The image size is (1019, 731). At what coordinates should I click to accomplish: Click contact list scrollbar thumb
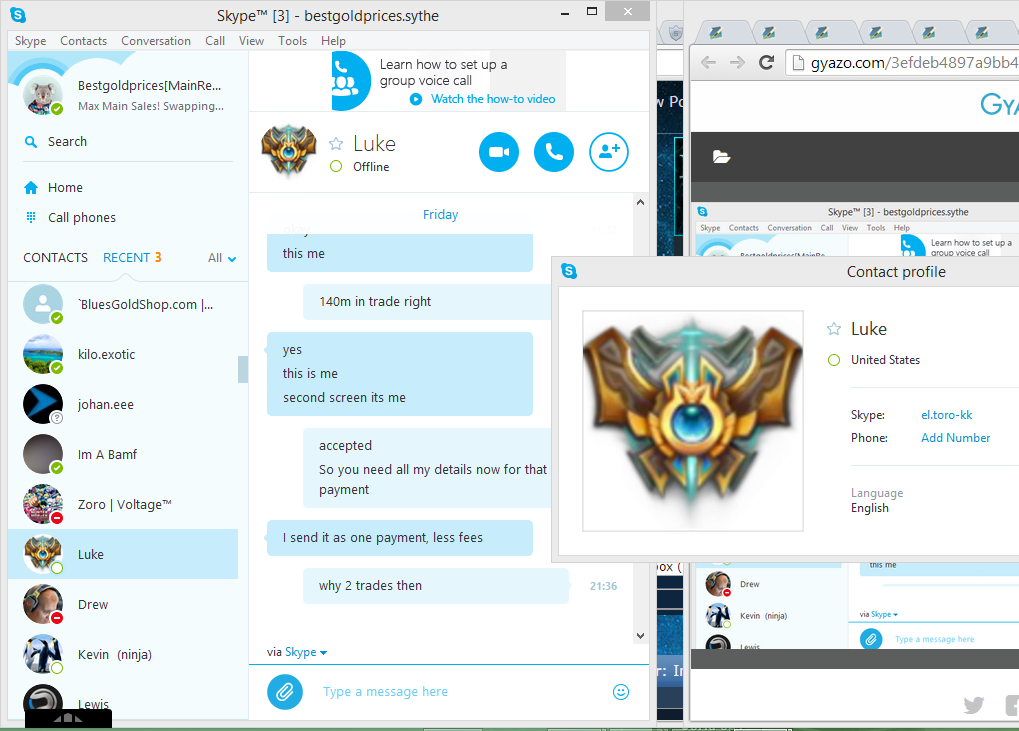coord(243,370)
